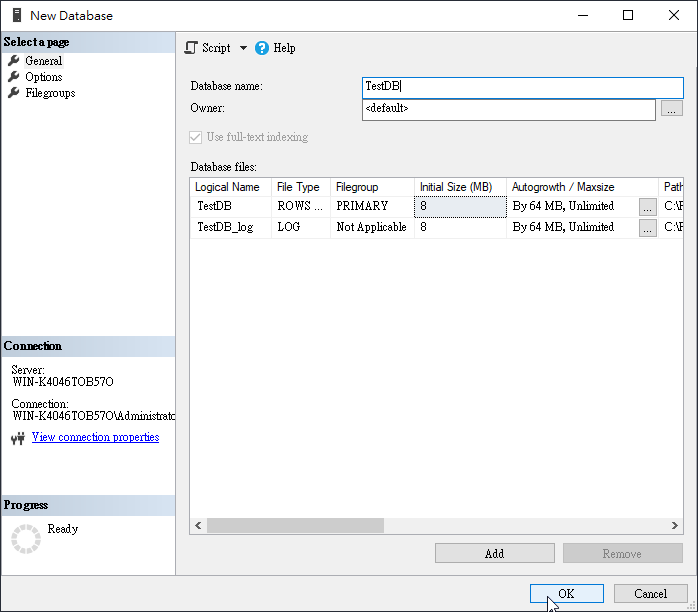Select the TestDB_log logical name cell

231,227
